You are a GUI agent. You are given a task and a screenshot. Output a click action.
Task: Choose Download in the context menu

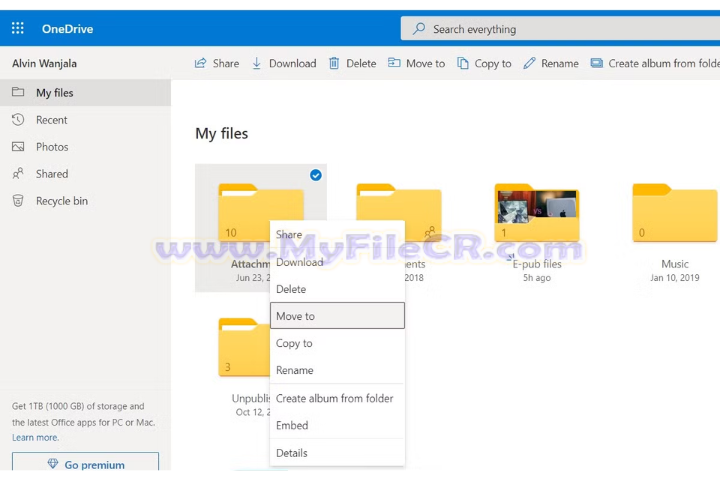[338, 262]
